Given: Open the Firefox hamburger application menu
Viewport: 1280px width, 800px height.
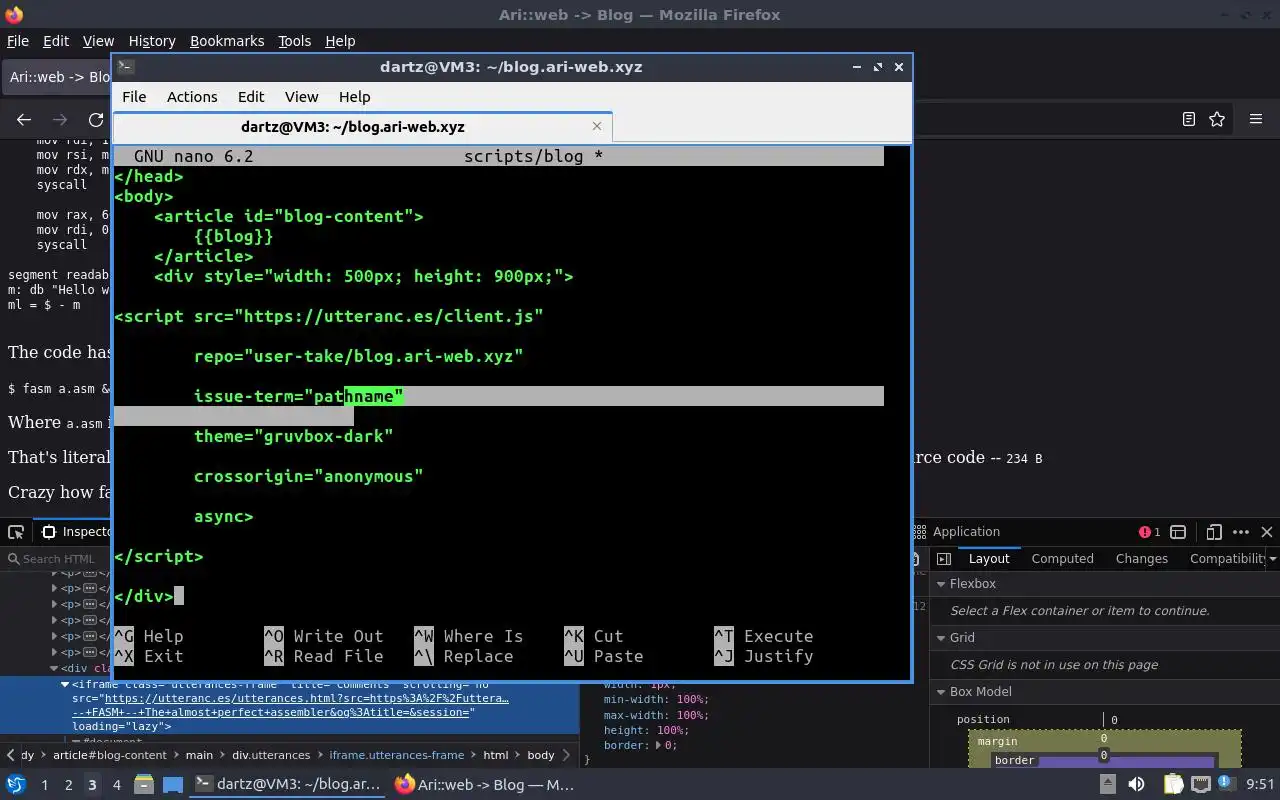Looking at the screenshot, I should (1256, 119).
